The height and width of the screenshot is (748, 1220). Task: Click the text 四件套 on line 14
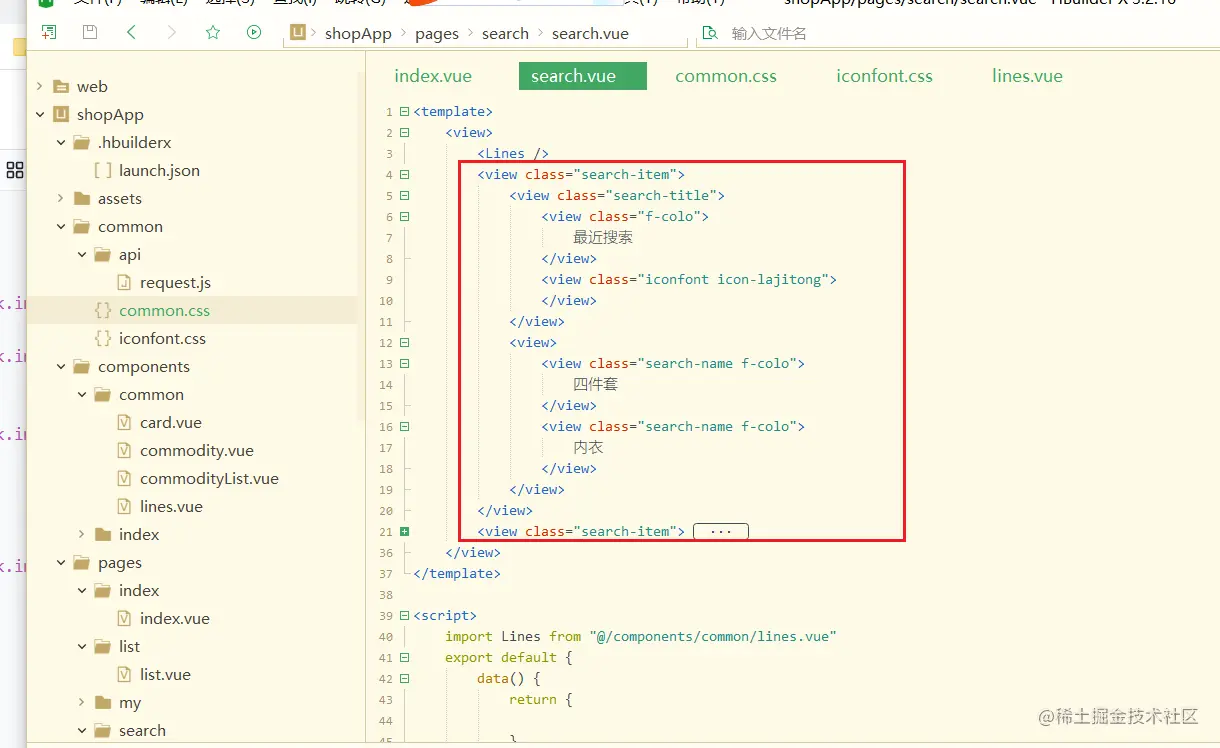(x=595, y=384)
